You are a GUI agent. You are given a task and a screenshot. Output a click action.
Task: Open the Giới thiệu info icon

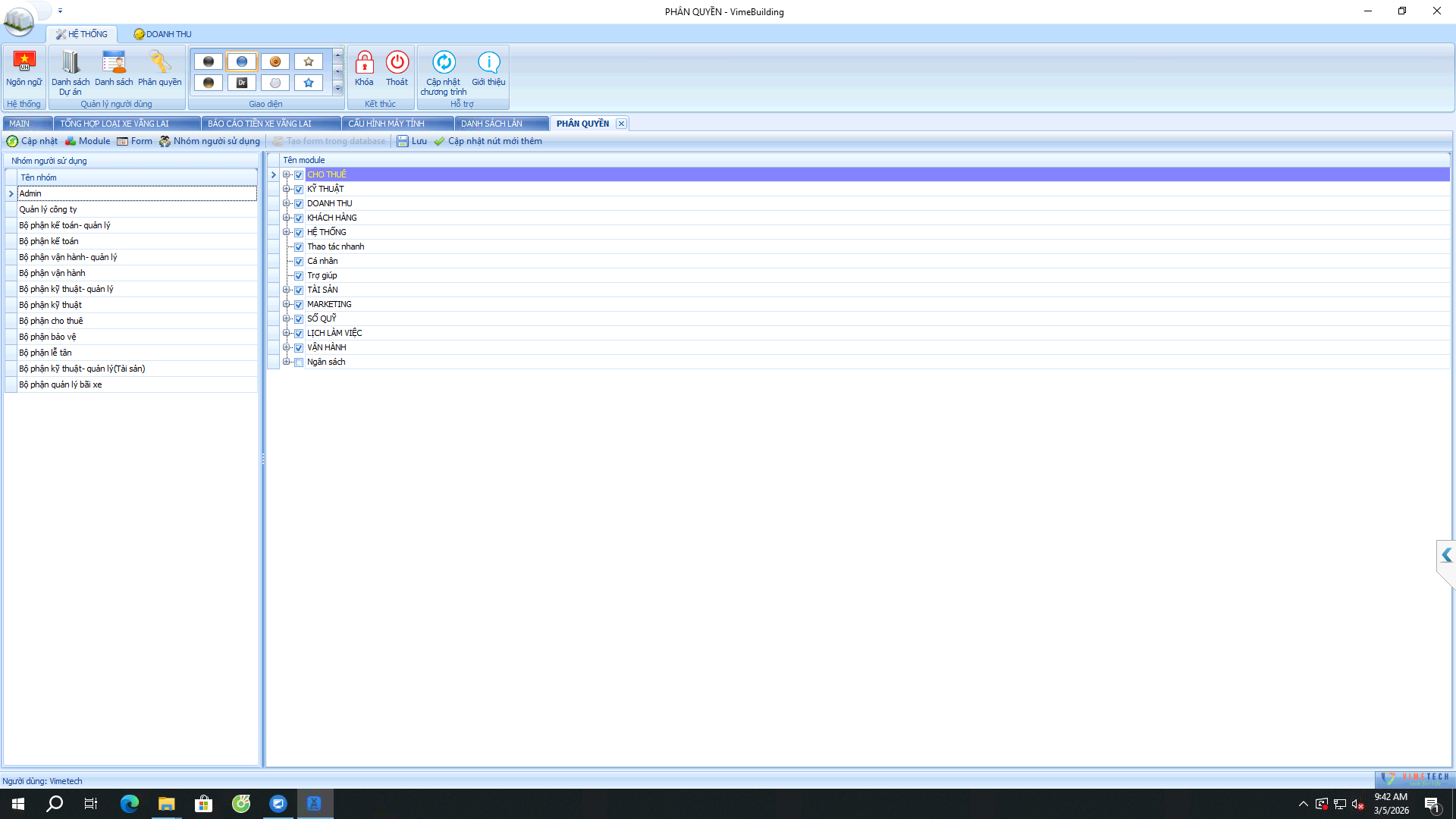488,62
